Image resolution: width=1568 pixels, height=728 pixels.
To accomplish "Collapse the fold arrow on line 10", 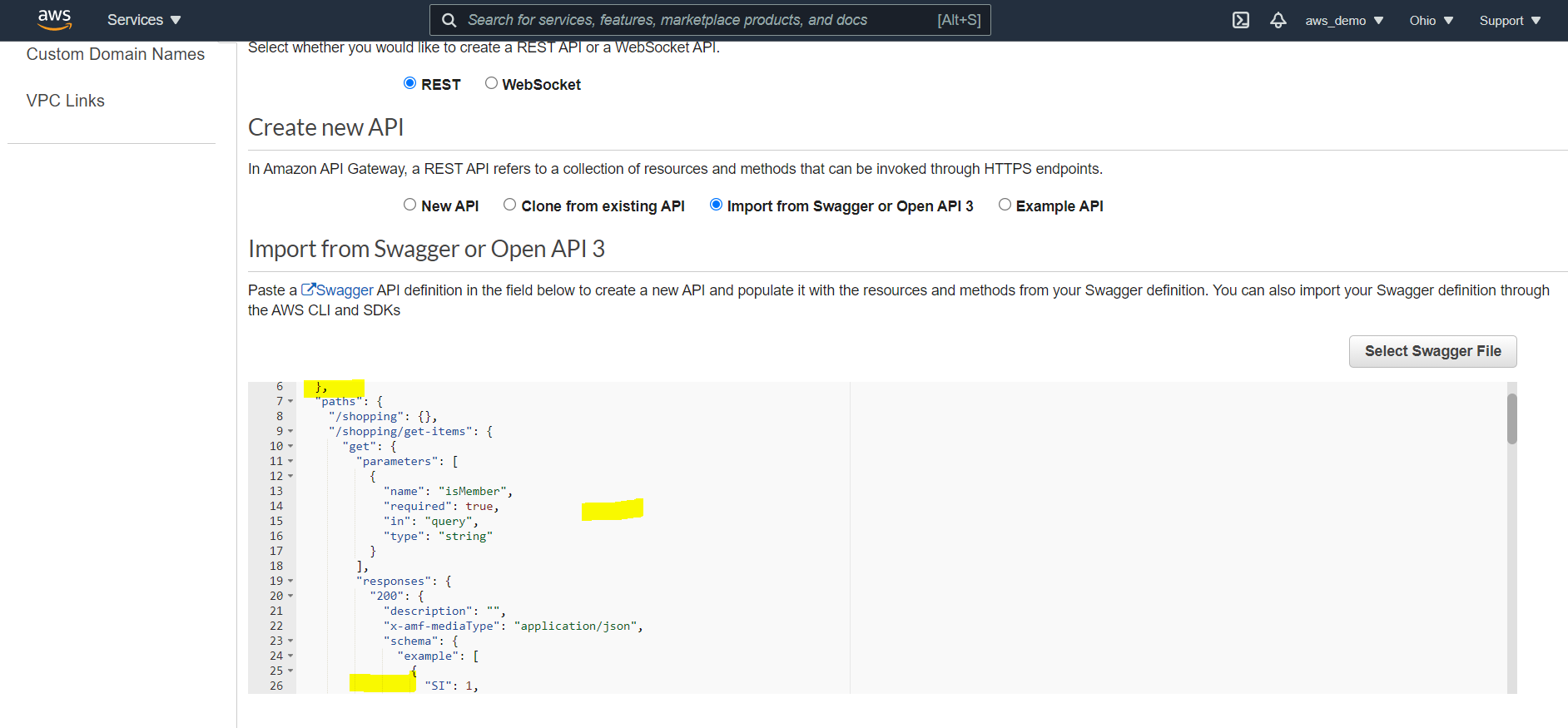I will pyautogui.click(x=290, y=446).
